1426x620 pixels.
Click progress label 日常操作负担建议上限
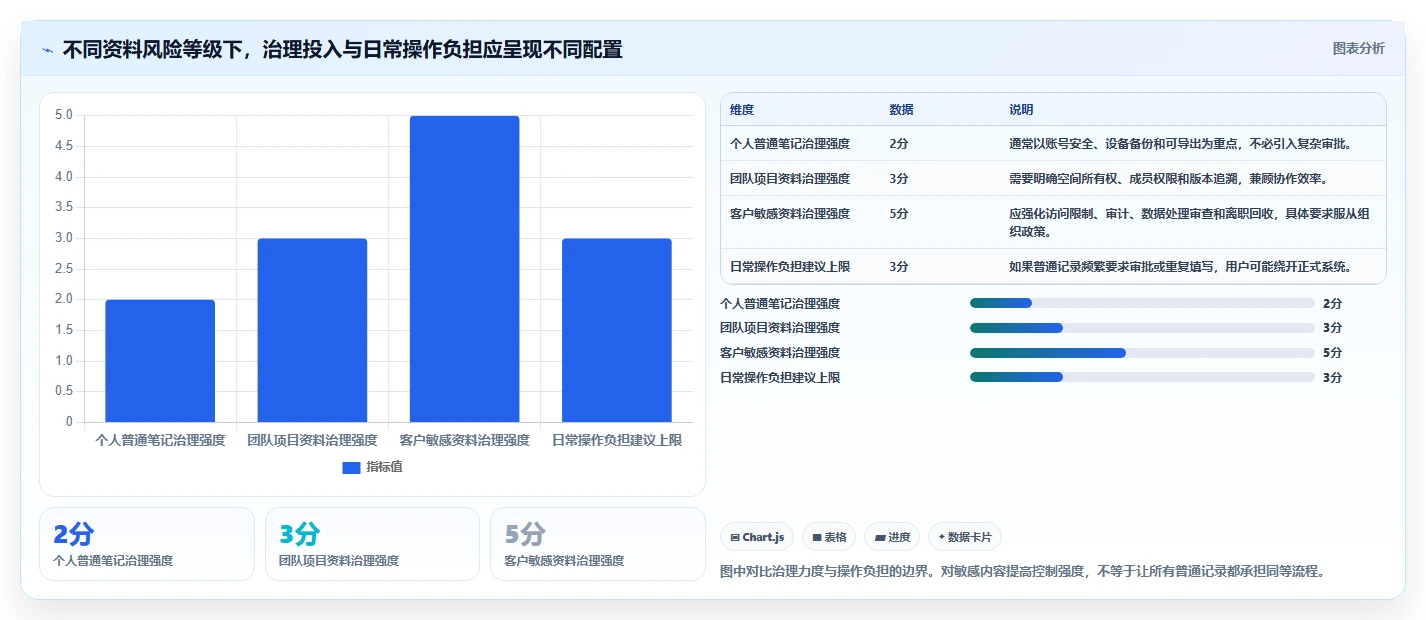[780, 378]
